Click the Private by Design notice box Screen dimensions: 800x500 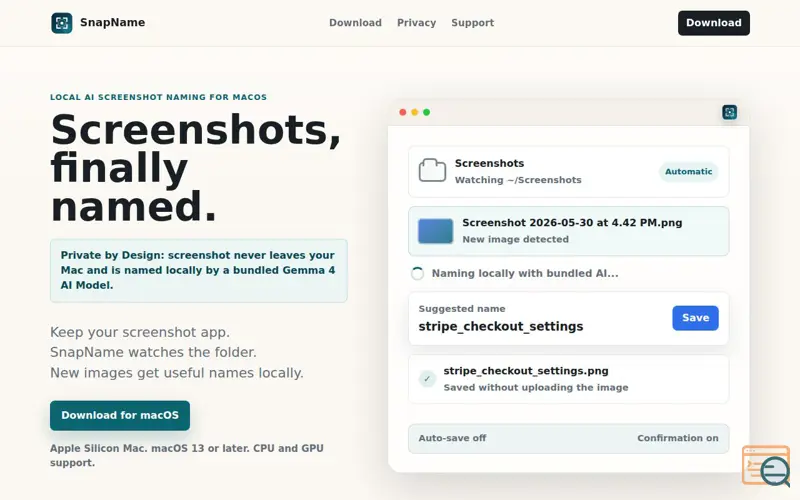[x=198, y=270]
